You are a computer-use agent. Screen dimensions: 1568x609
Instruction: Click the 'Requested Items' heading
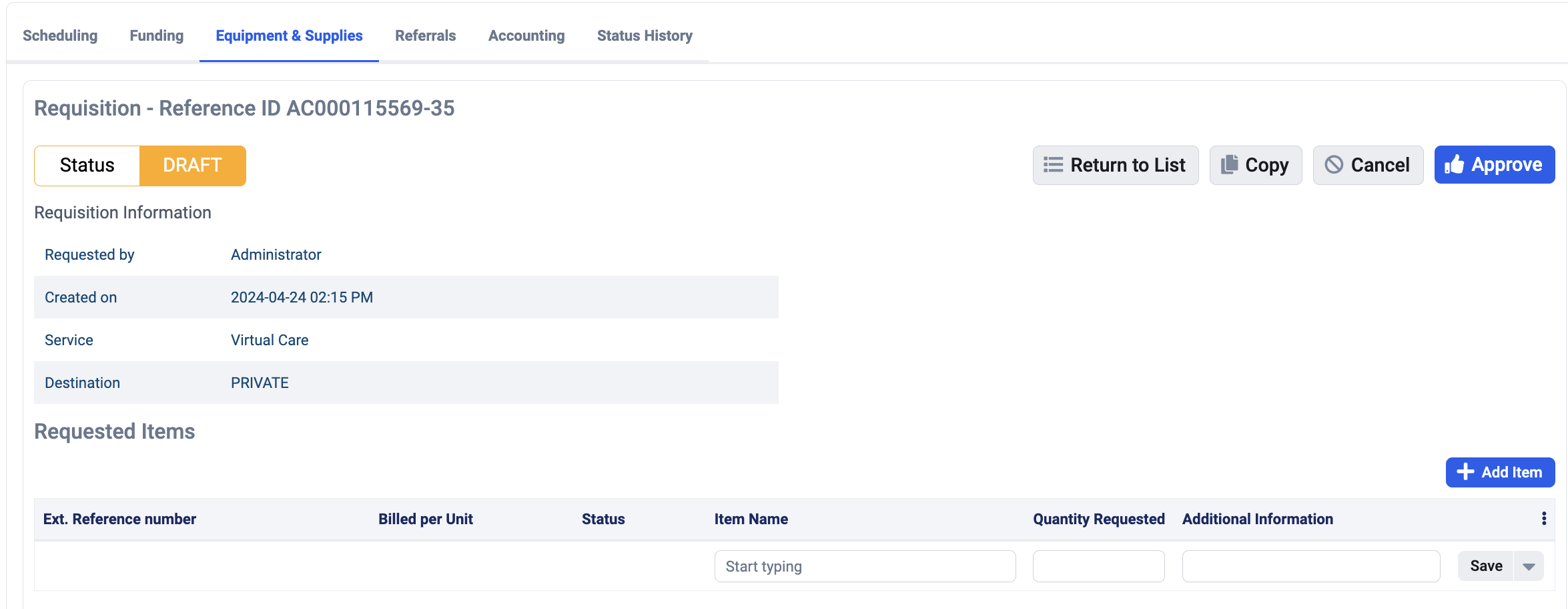pyautogui.click(x=115, y=431)
